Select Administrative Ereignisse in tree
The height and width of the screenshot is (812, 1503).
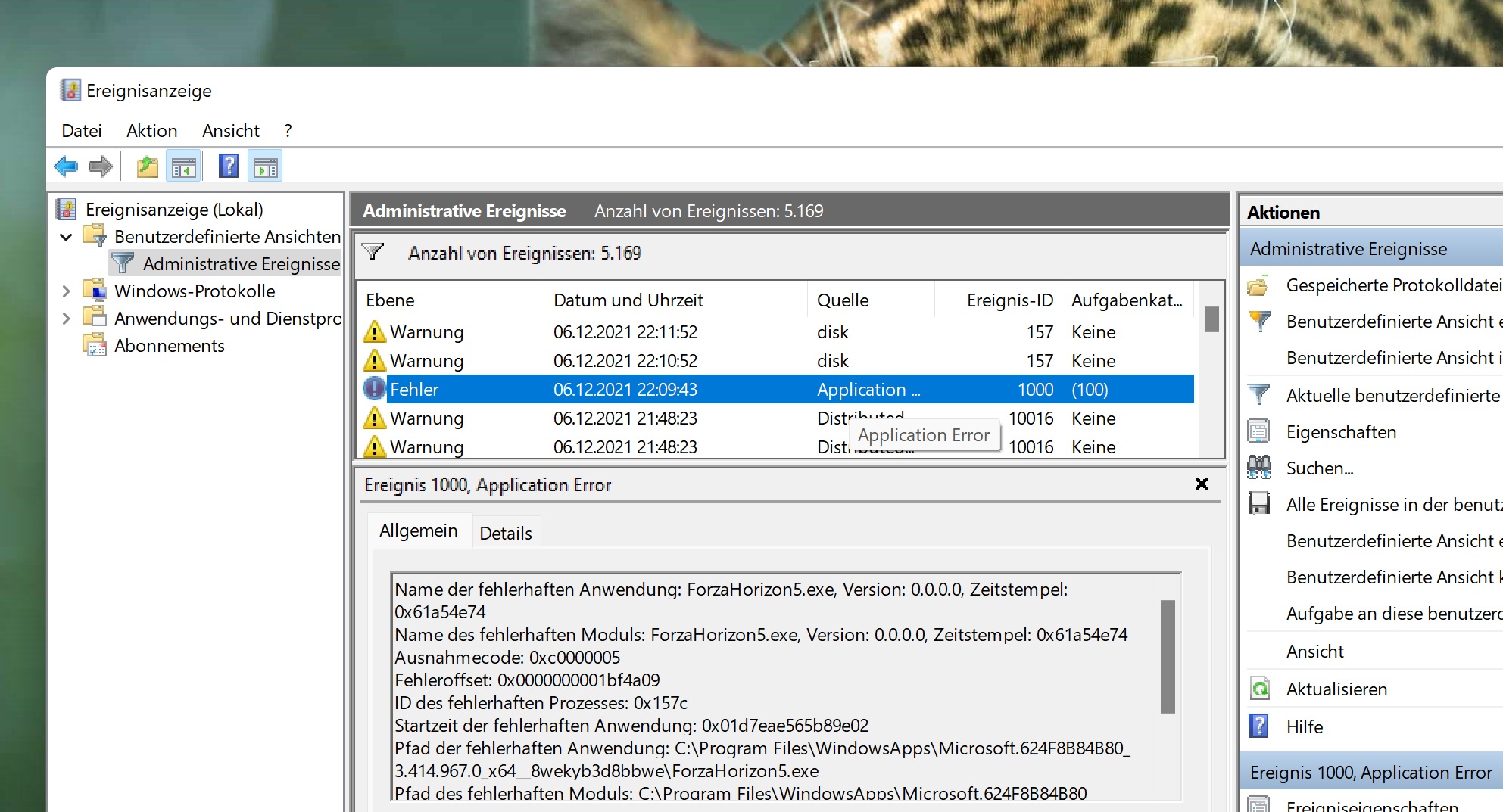[242, 264]
